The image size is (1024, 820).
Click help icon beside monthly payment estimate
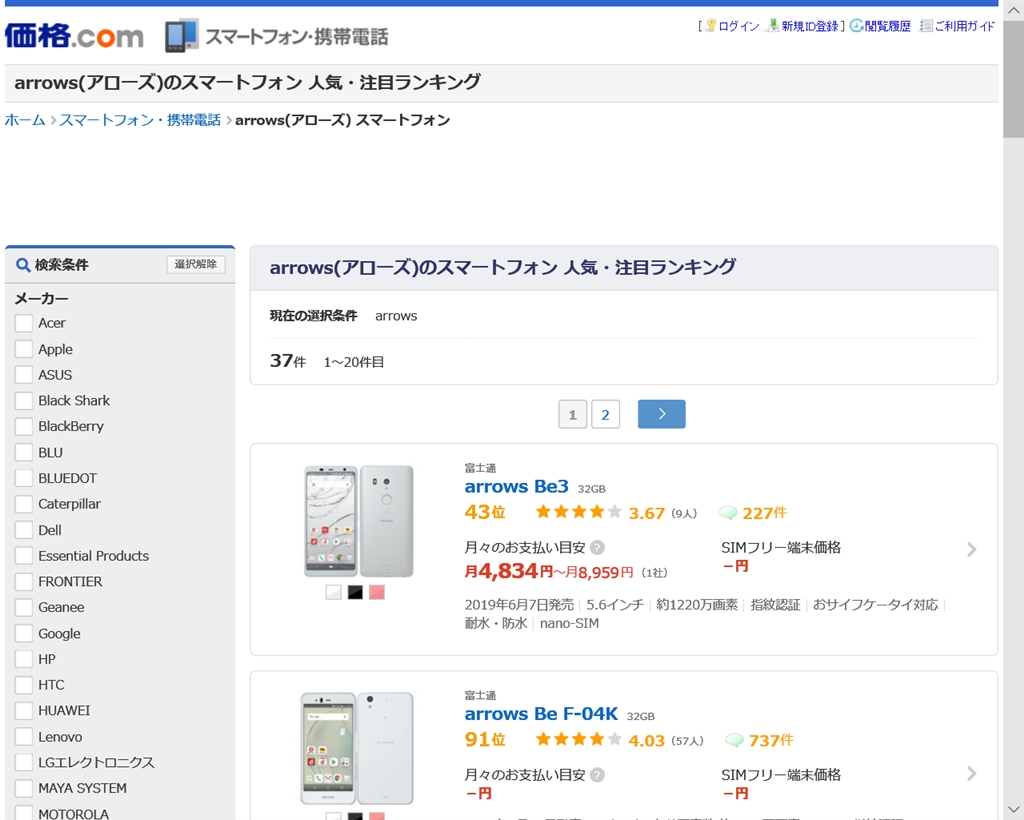tap(597, 548)
